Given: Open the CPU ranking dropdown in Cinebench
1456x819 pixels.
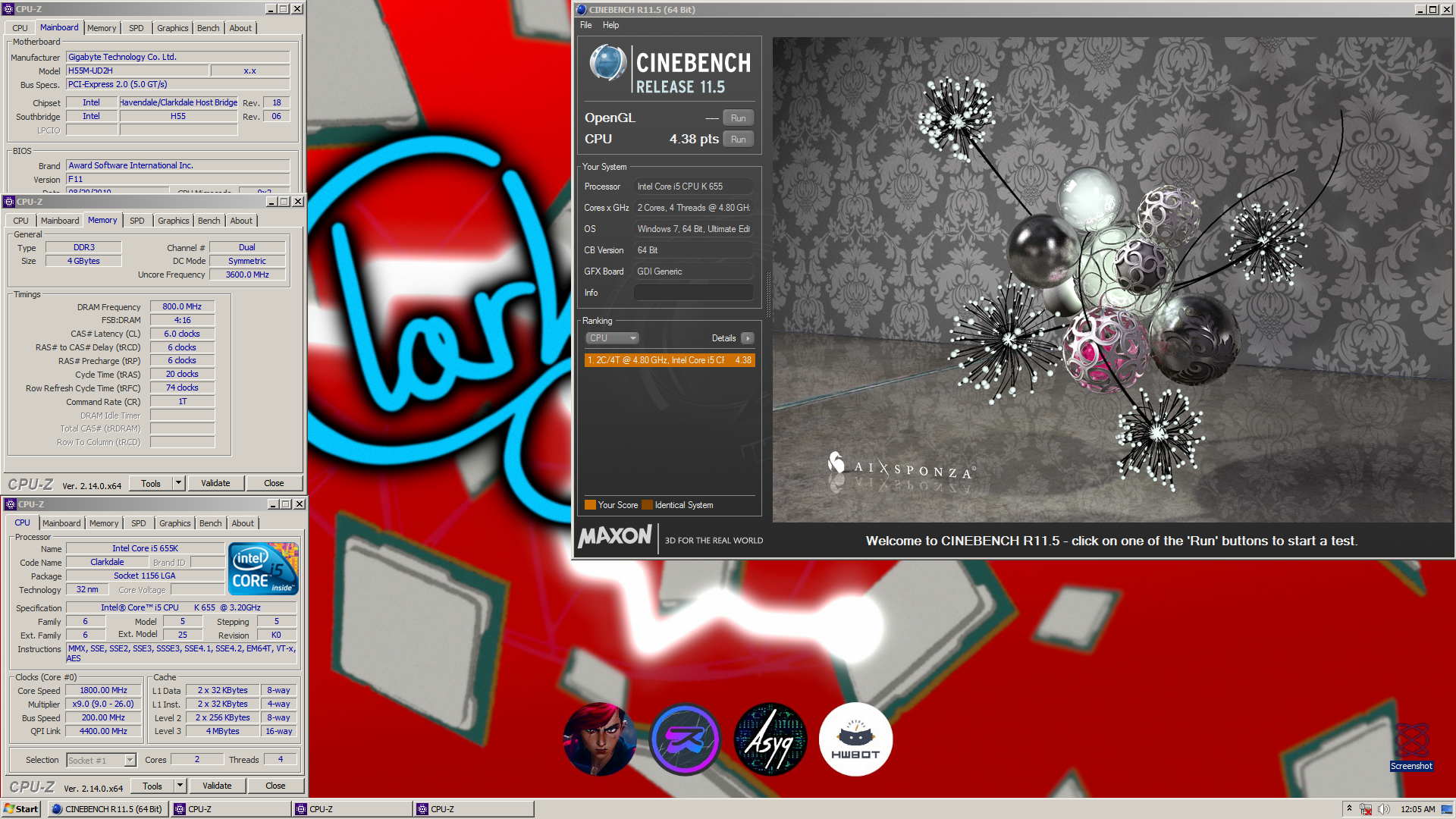Looking at the screenshot, I should (x=612, y=338).
